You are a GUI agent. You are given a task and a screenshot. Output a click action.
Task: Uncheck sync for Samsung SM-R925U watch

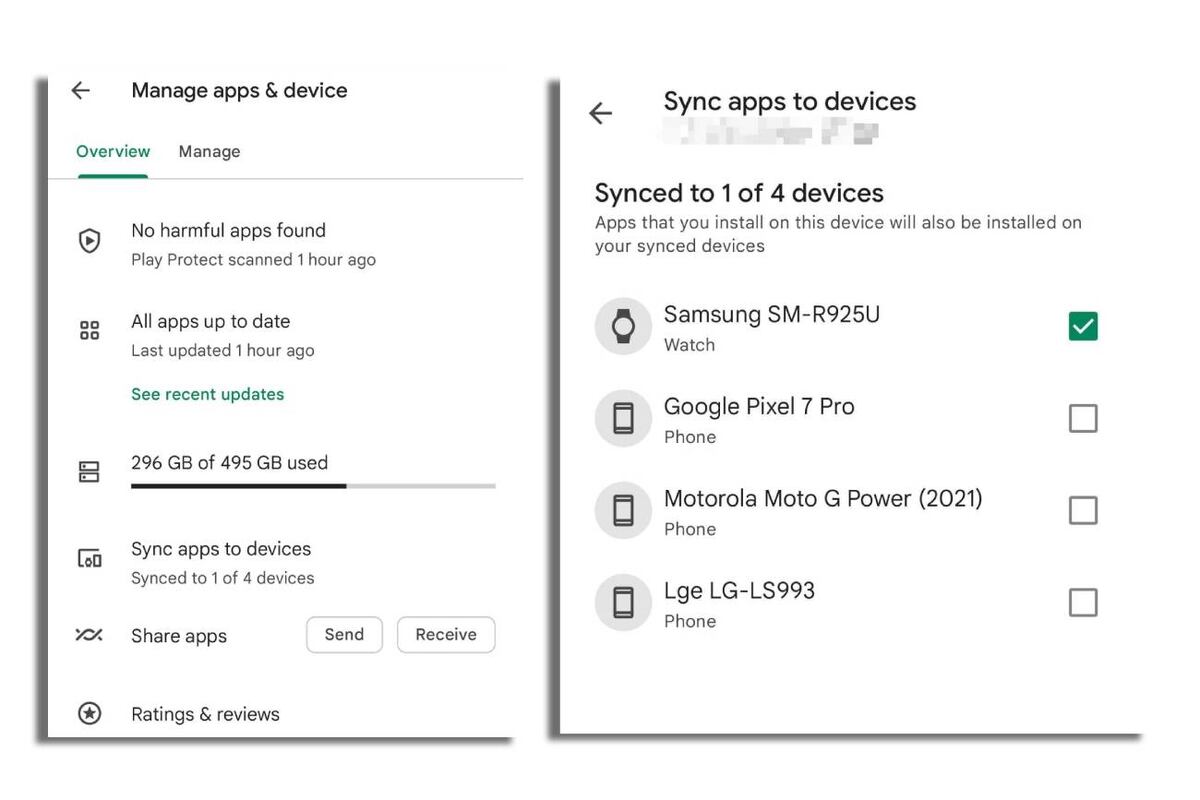1083,326
